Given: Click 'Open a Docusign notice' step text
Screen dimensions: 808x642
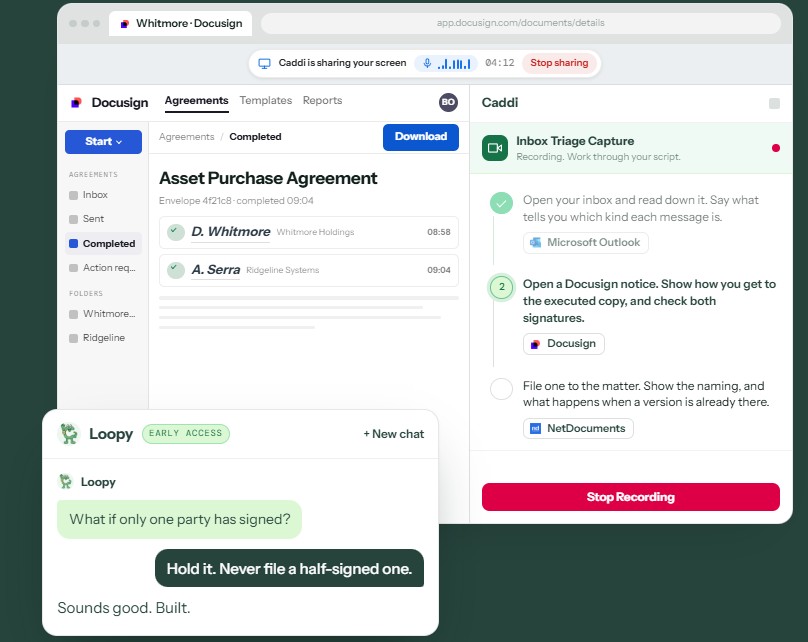Looking at the screenshot, I should coord(649,301).
